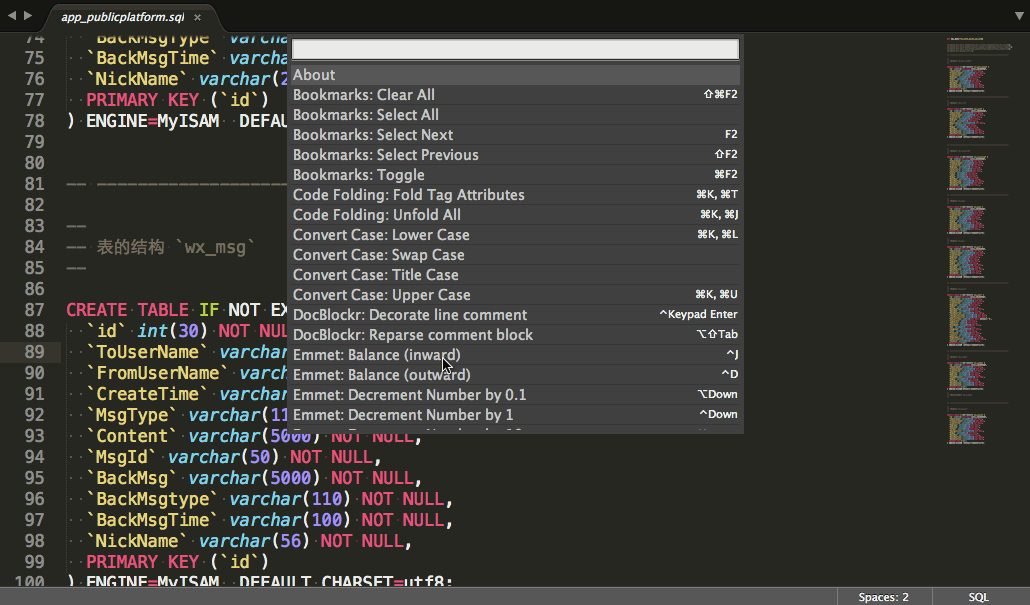The width and height of the screenshot is (1030, 605).
Task: Click `BackMsg` on line 95
Action: (132, 478)
